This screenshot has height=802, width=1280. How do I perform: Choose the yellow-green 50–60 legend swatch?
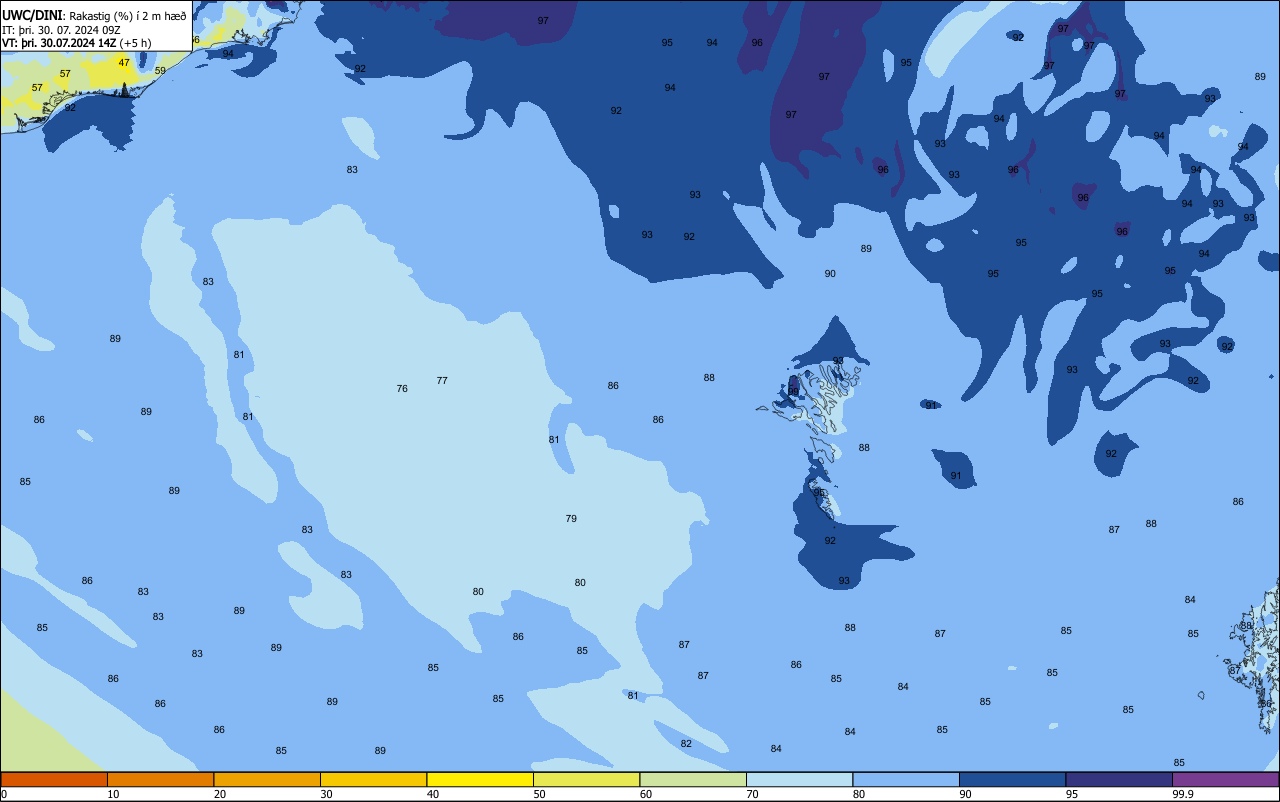pos(586,779)
